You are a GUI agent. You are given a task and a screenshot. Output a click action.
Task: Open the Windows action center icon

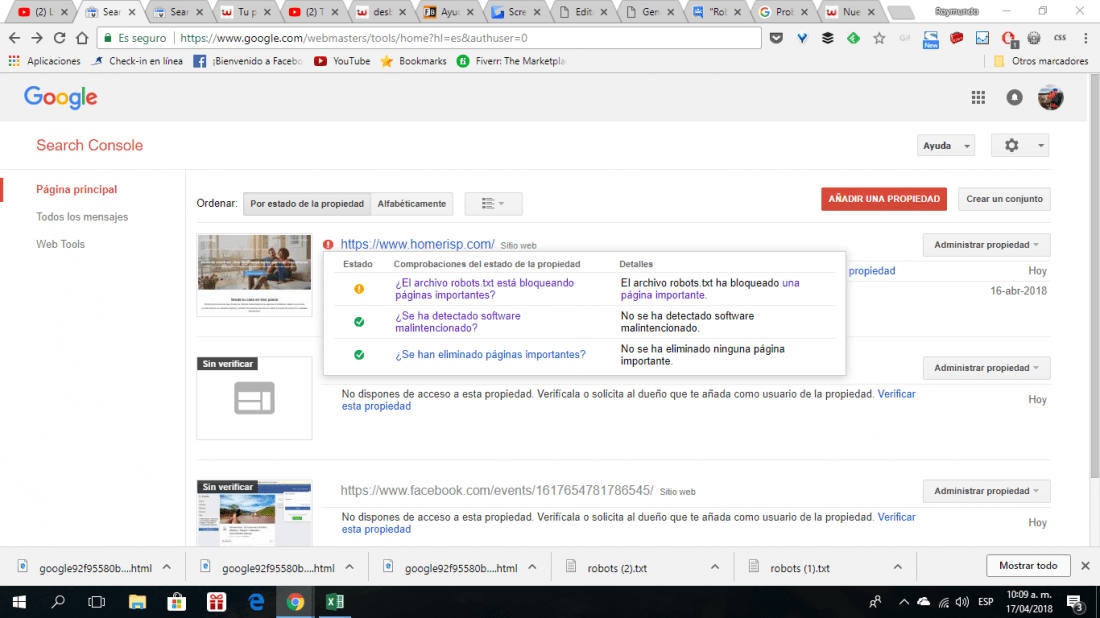click(x=1074, y=602)
